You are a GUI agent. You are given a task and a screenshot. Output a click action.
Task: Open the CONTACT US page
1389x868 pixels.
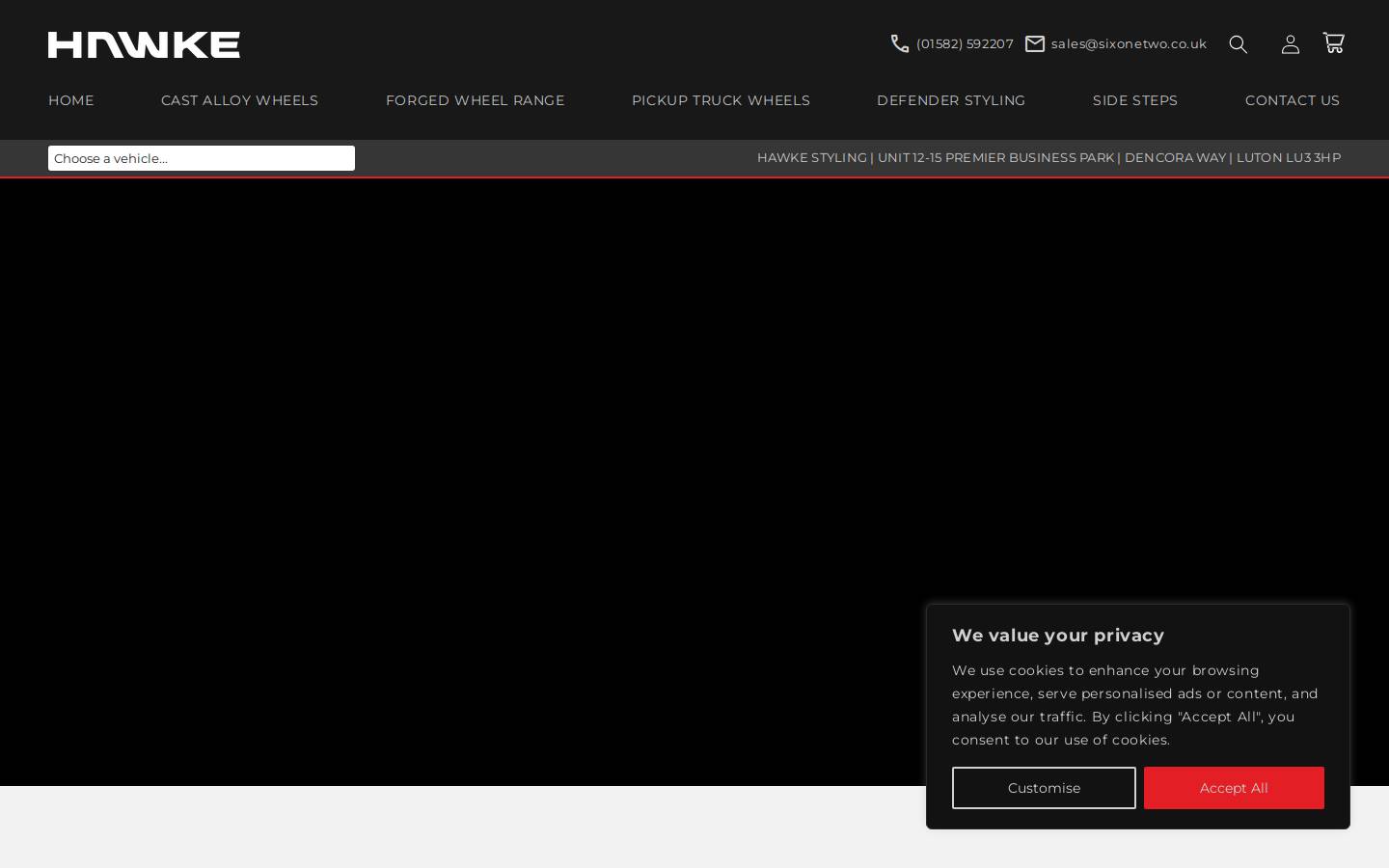point(1293,100)
